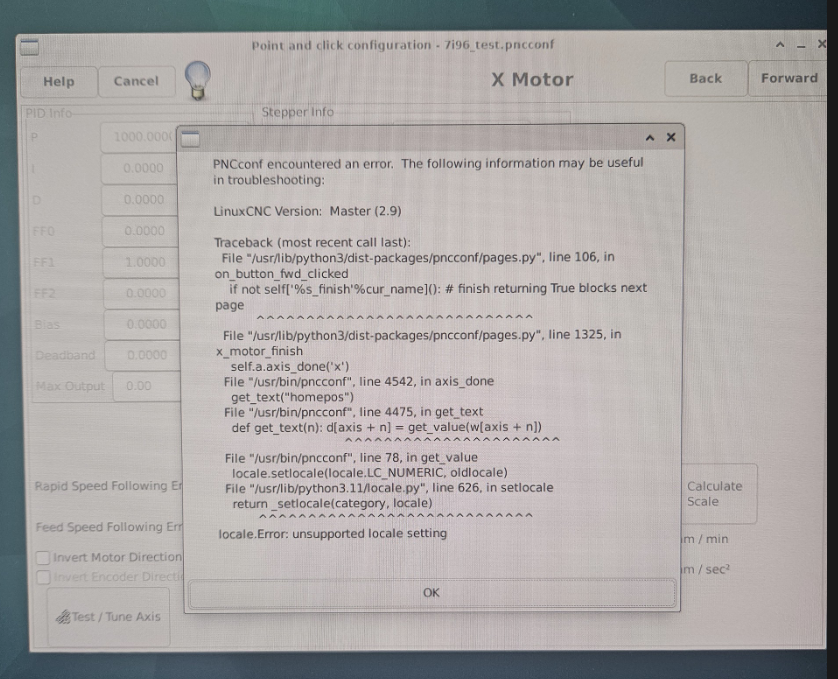This screenshot has width=838, height=679.
Task: Click the Calculate Scale button
Action: coord(719,494)
